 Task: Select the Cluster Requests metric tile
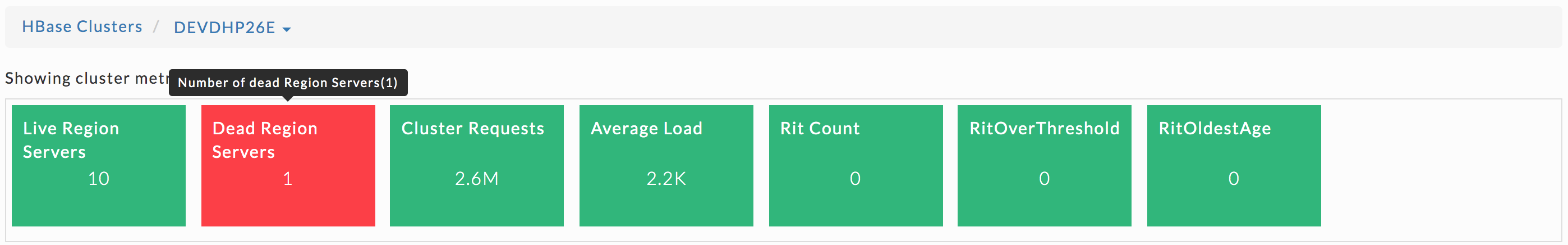coord(477,166)
